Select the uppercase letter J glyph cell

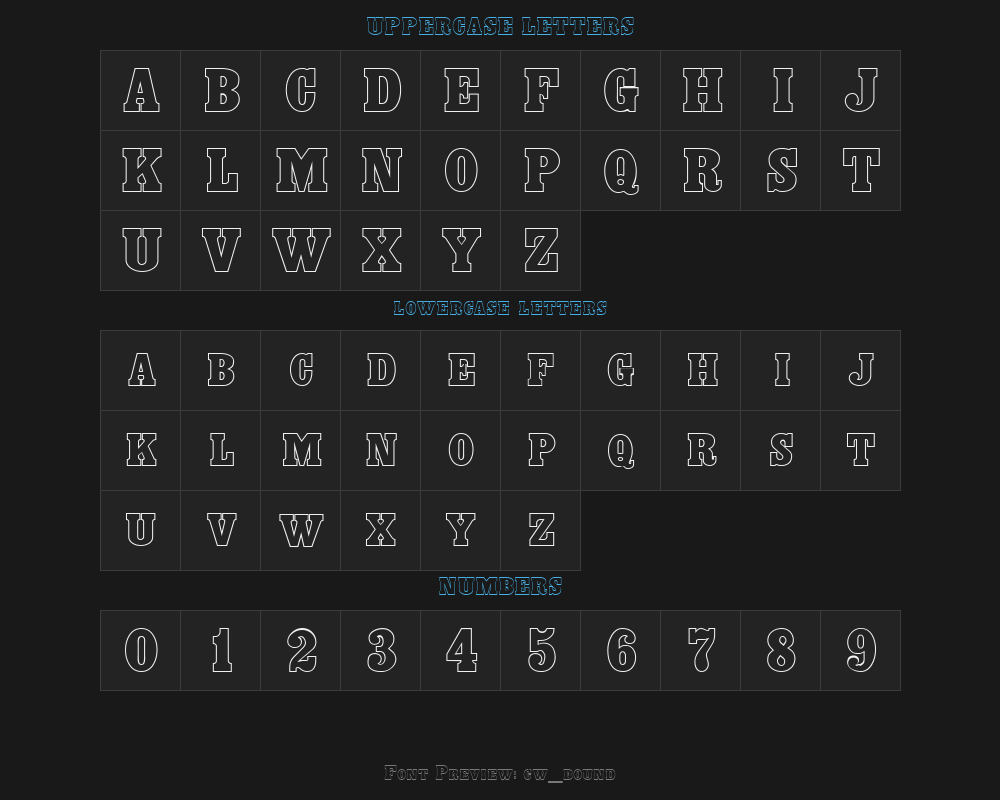[x=860, y=91]
